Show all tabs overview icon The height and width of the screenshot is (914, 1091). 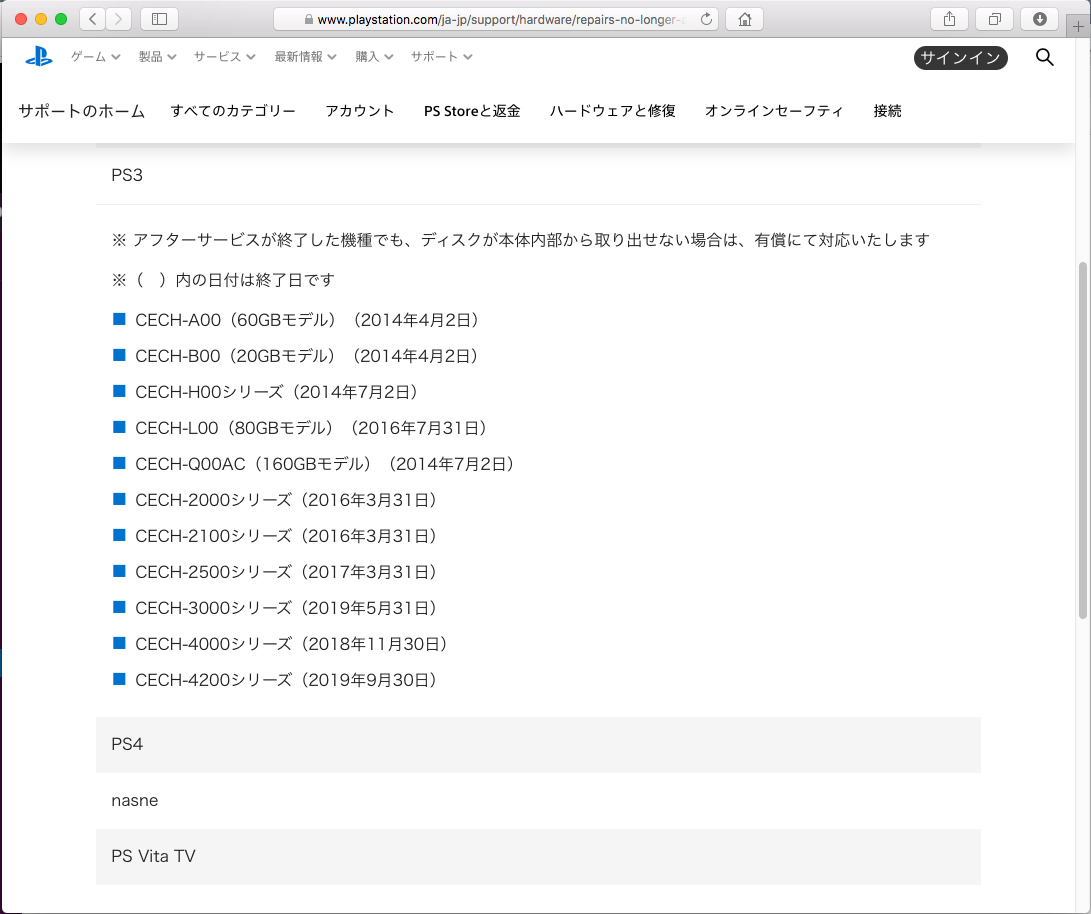coord(994,19)
